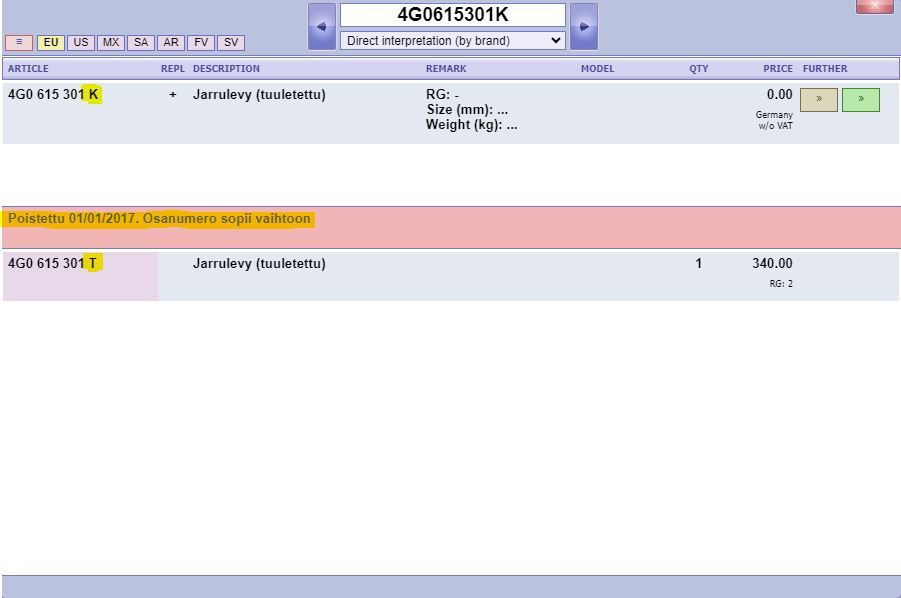Click the green double-arrow further button
This screenshot has width=901, height=598.
point(860,100)
